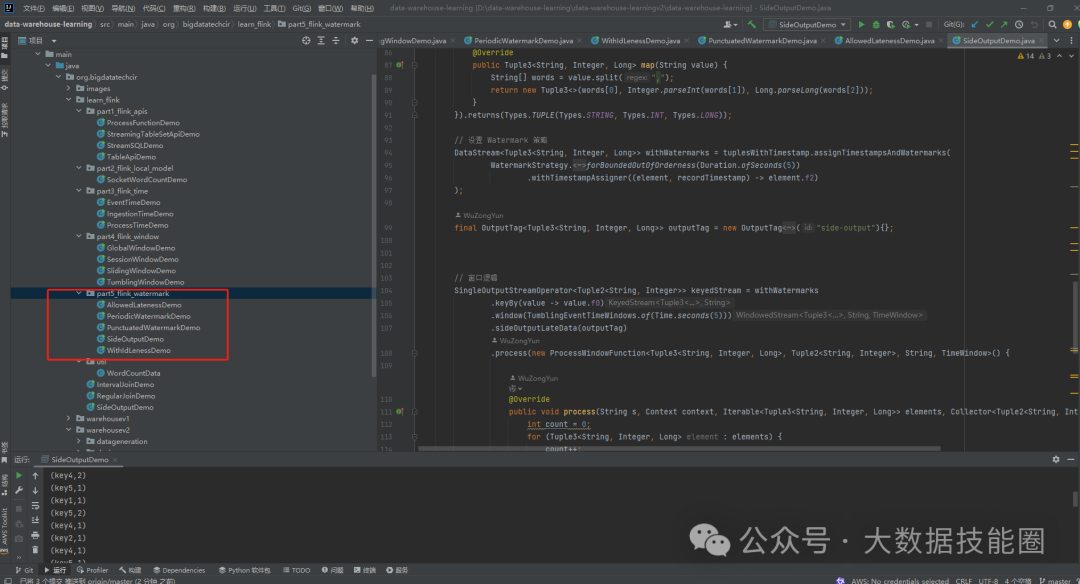
Task: Collapse the part4_flink_window folder
Action: 79,236
